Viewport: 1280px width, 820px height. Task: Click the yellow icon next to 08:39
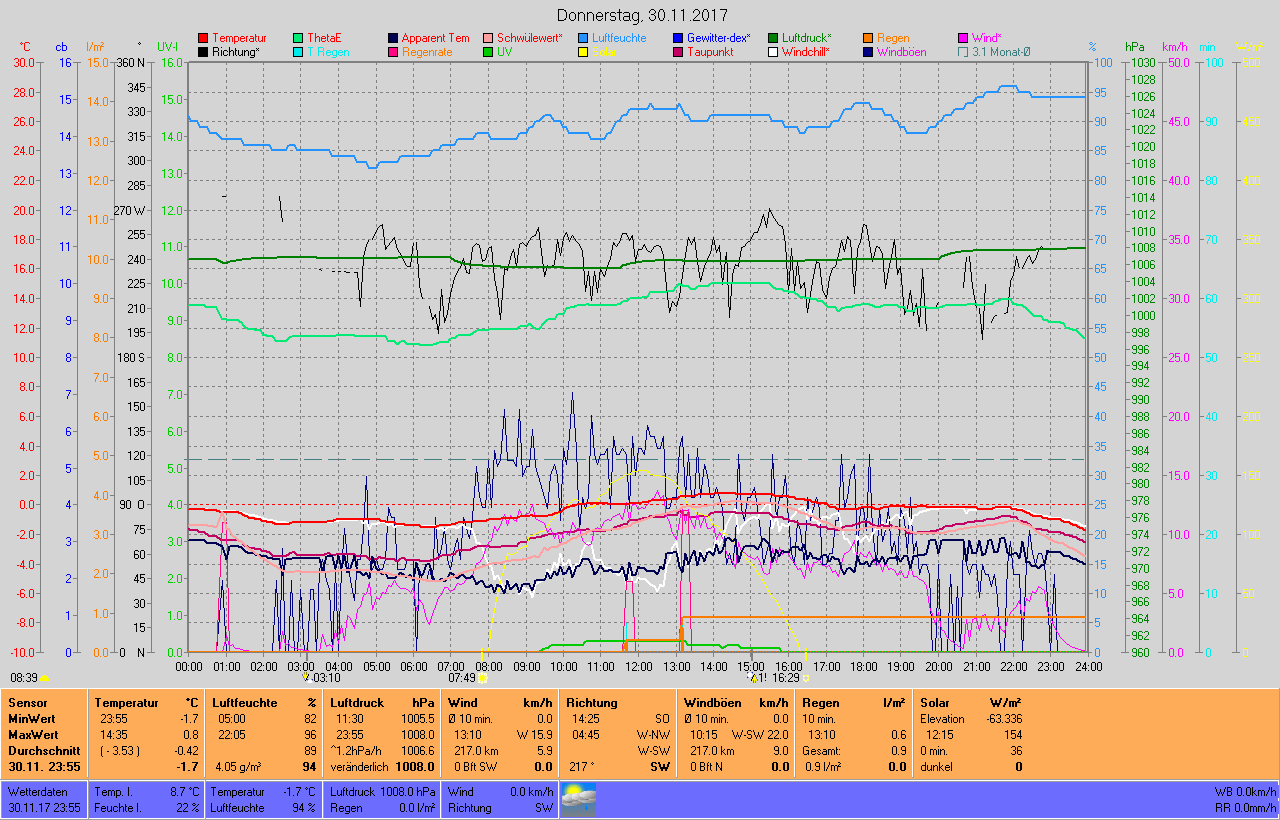[44, 677]
